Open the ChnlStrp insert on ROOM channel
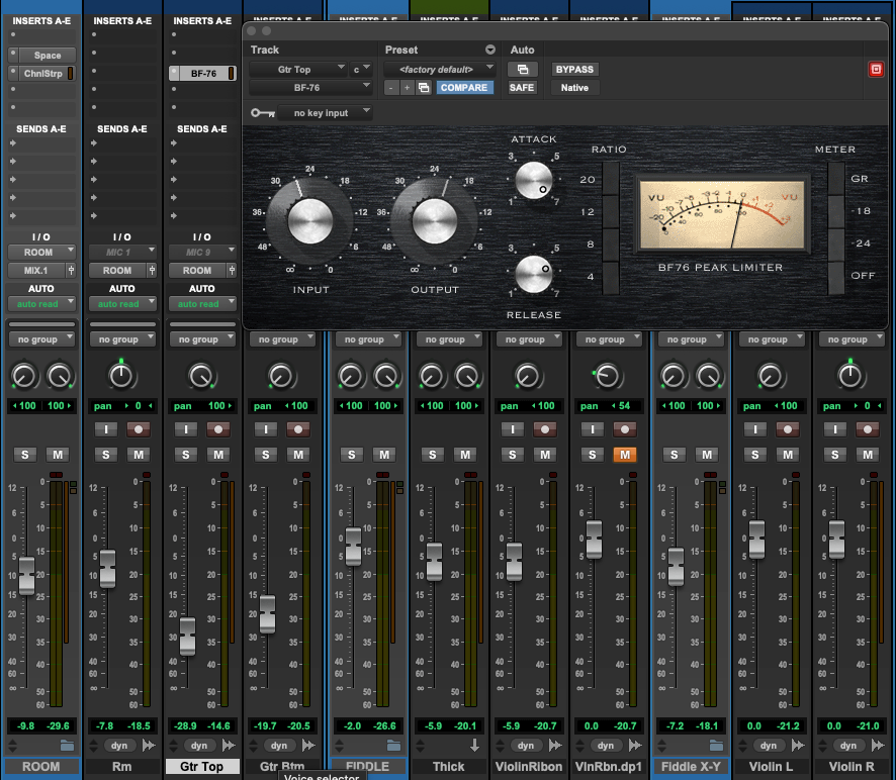 [43, 73]
